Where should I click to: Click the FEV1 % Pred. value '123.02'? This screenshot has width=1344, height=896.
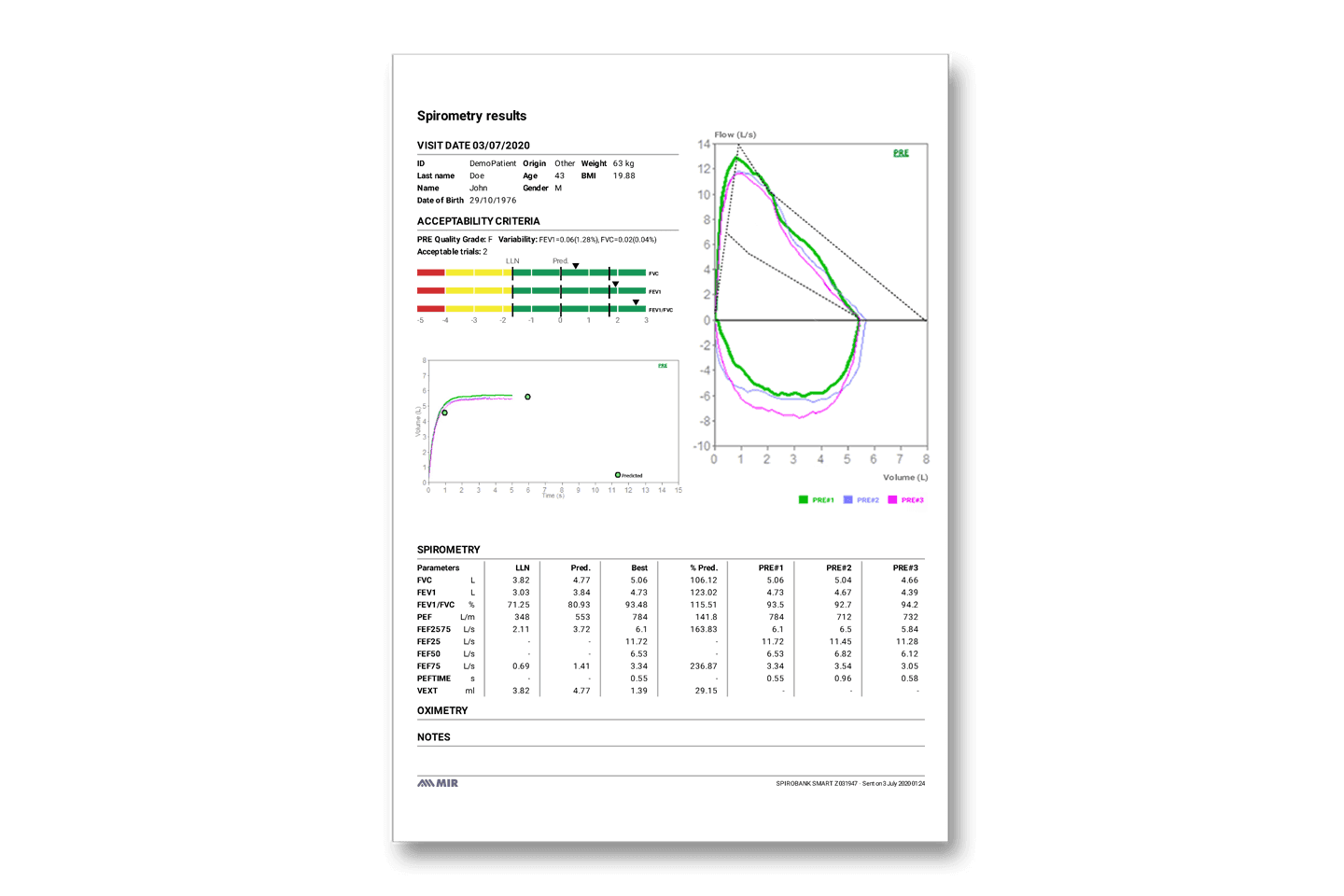(704, 593)
